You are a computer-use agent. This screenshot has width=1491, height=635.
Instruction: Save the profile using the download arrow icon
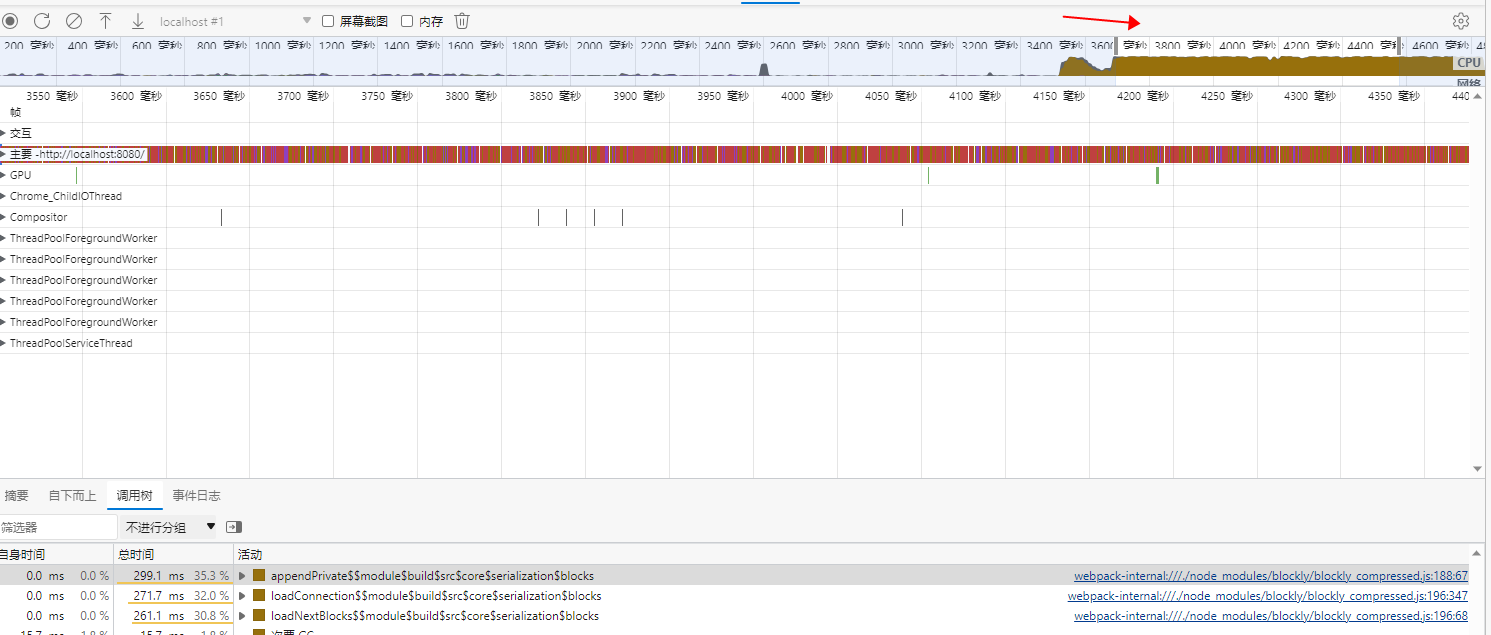[x=136, y=20]
